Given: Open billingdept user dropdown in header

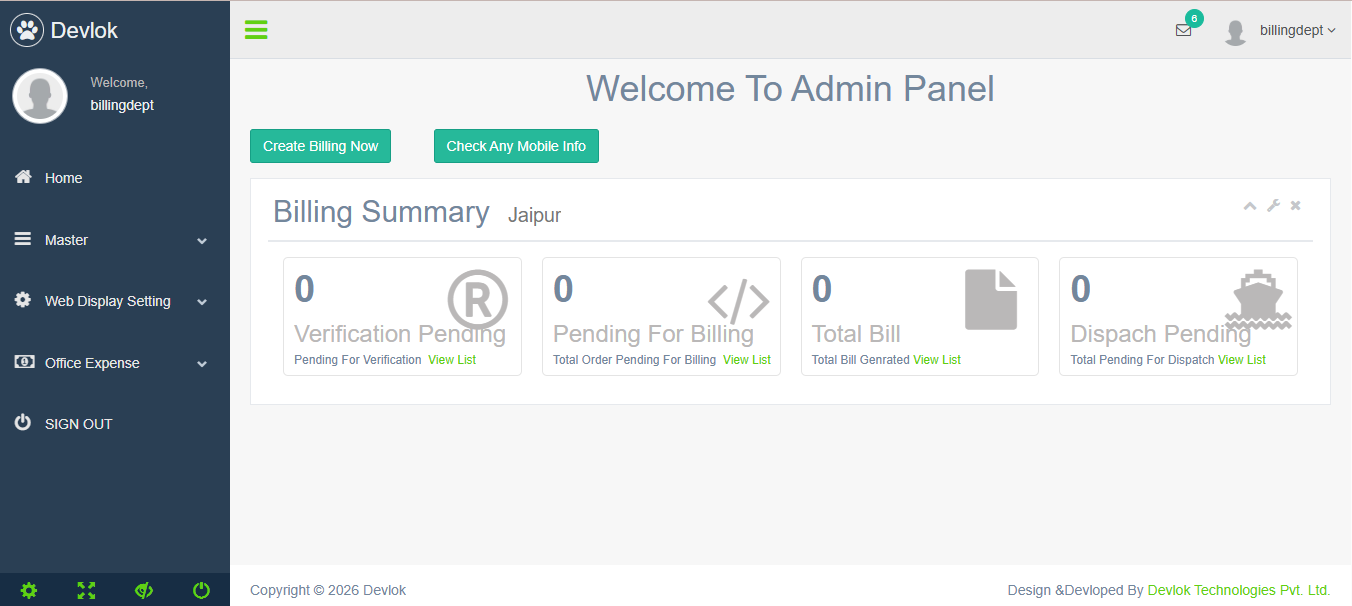Looking at the screenshot, I should coord(1297,31).
